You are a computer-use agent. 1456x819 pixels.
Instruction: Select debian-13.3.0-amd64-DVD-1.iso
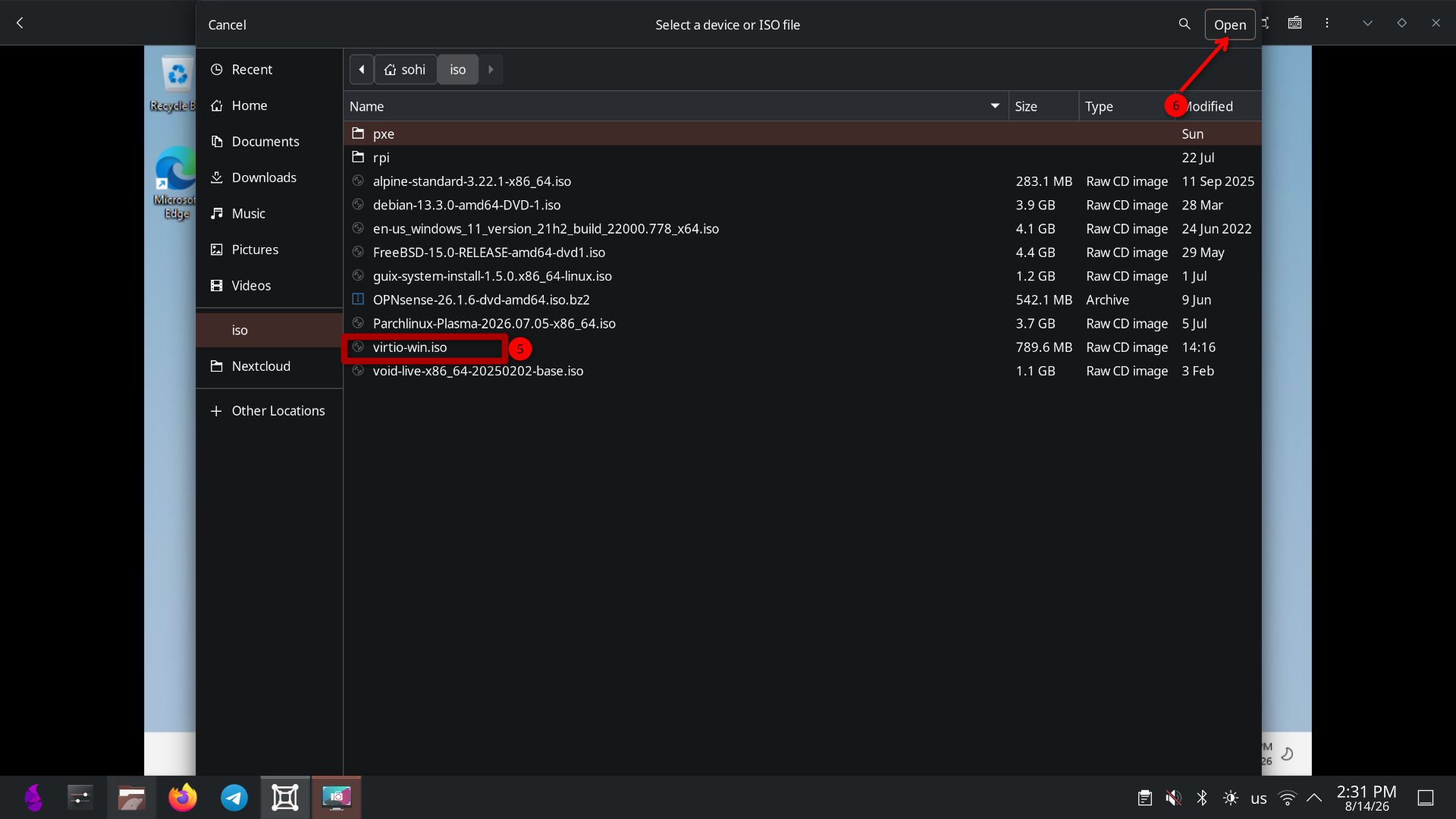click(x=802, y=205)
